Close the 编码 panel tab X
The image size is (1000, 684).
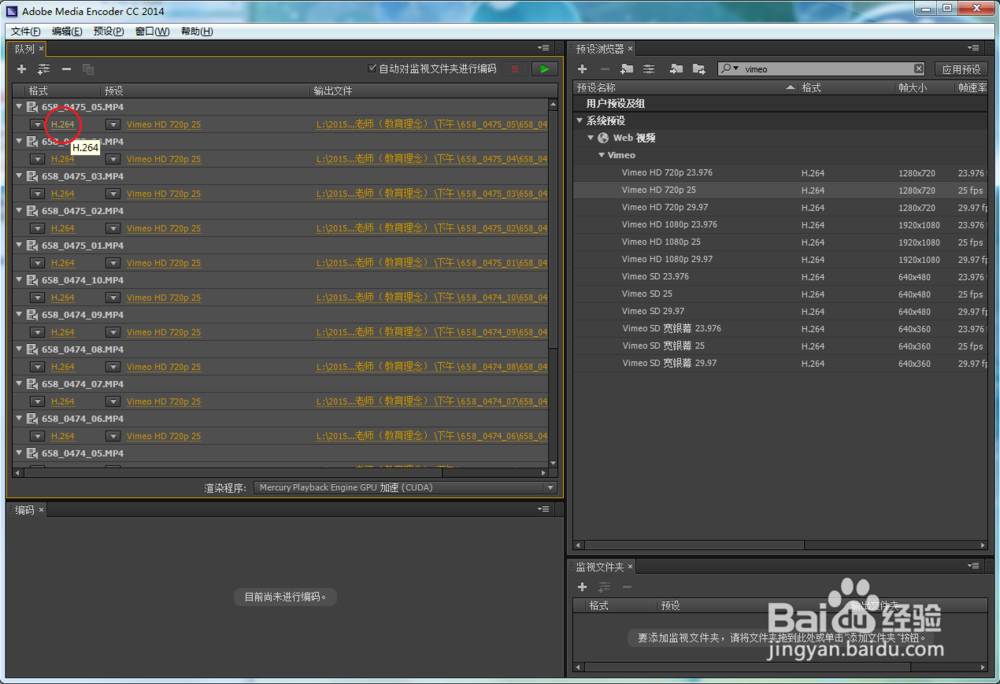[x=41, y=509]
